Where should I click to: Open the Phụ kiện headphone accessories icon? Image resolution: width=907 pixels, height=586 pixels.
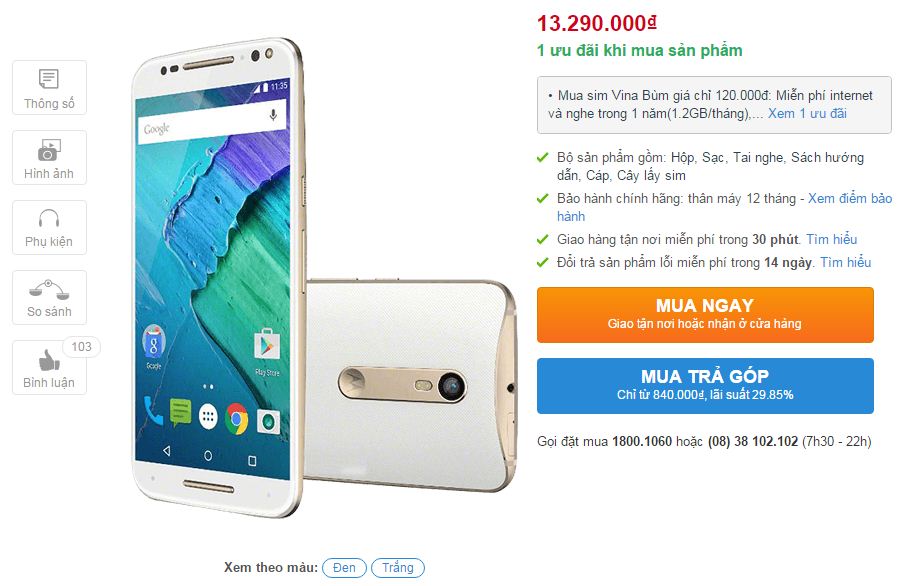[x=49, y=227]
